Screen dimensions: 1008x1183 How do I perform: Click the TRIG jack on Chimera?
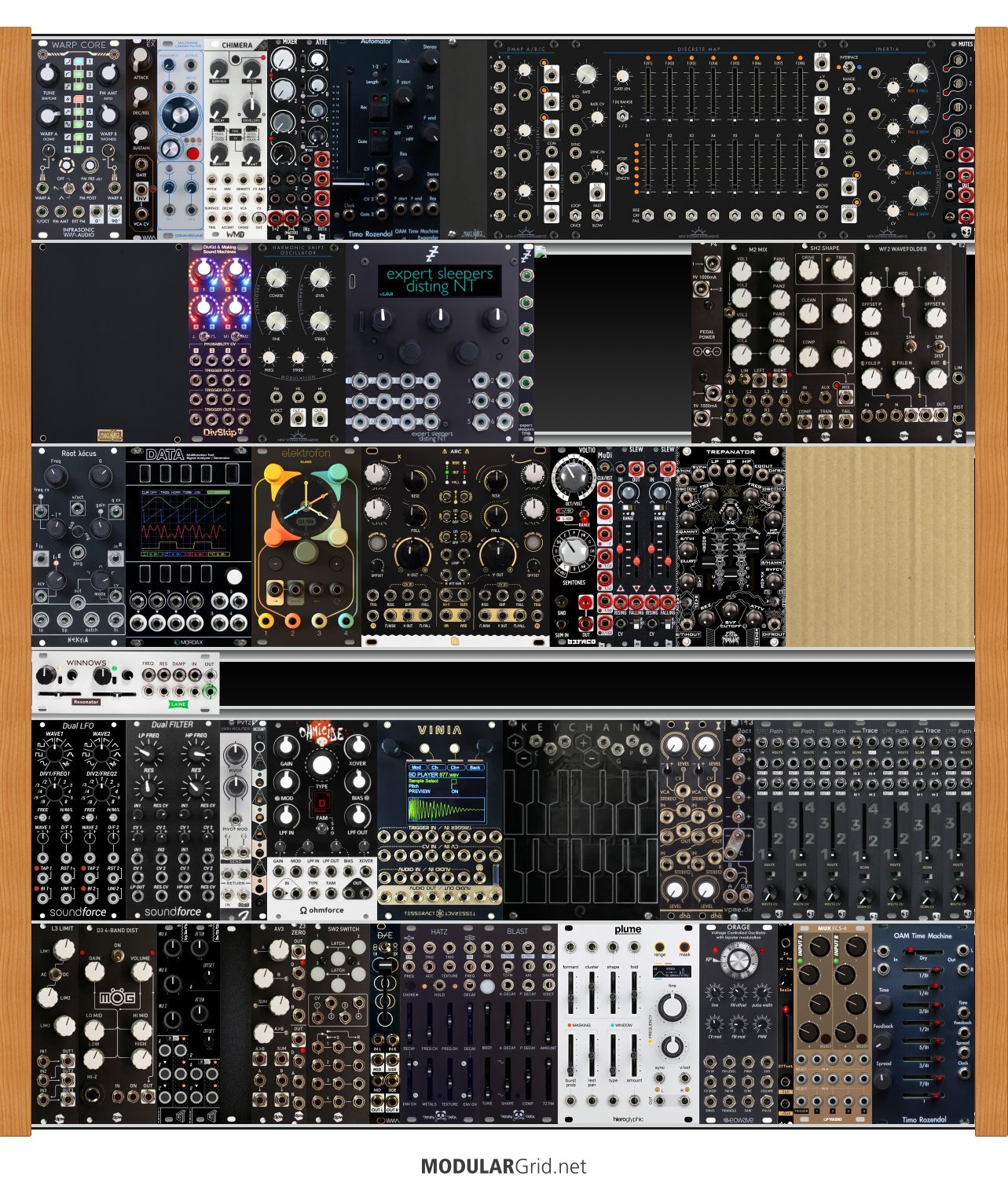tap(213, 219)
